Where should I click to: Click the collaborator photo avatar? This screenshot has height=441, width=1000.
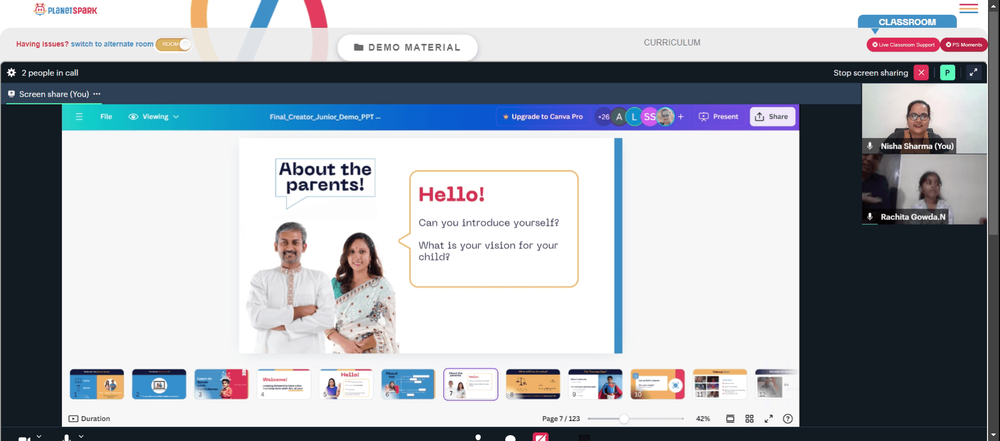point(665,117)
